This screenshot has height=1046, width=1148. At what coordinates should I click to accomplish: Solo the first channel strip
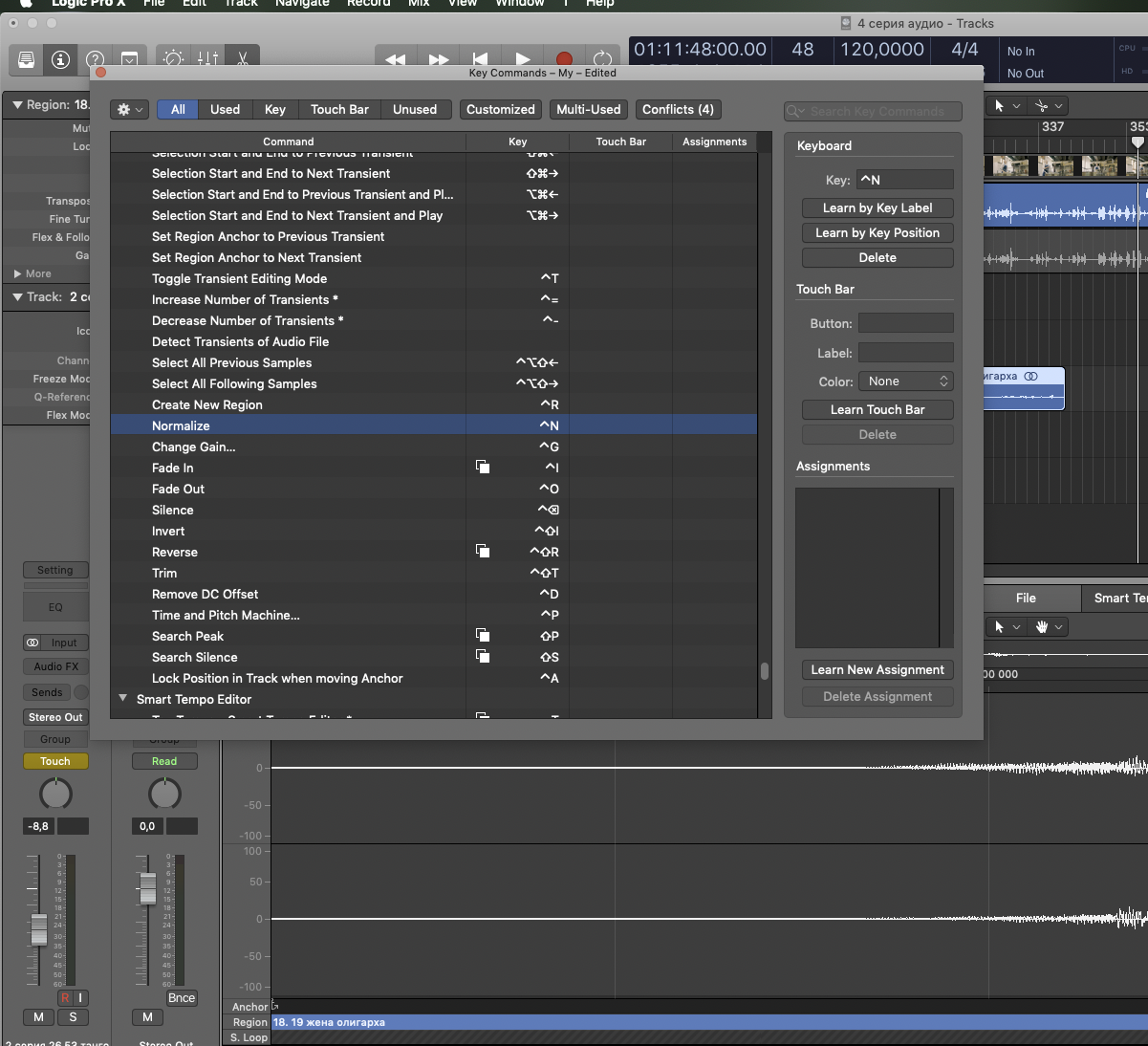[x=73, y=1017]
